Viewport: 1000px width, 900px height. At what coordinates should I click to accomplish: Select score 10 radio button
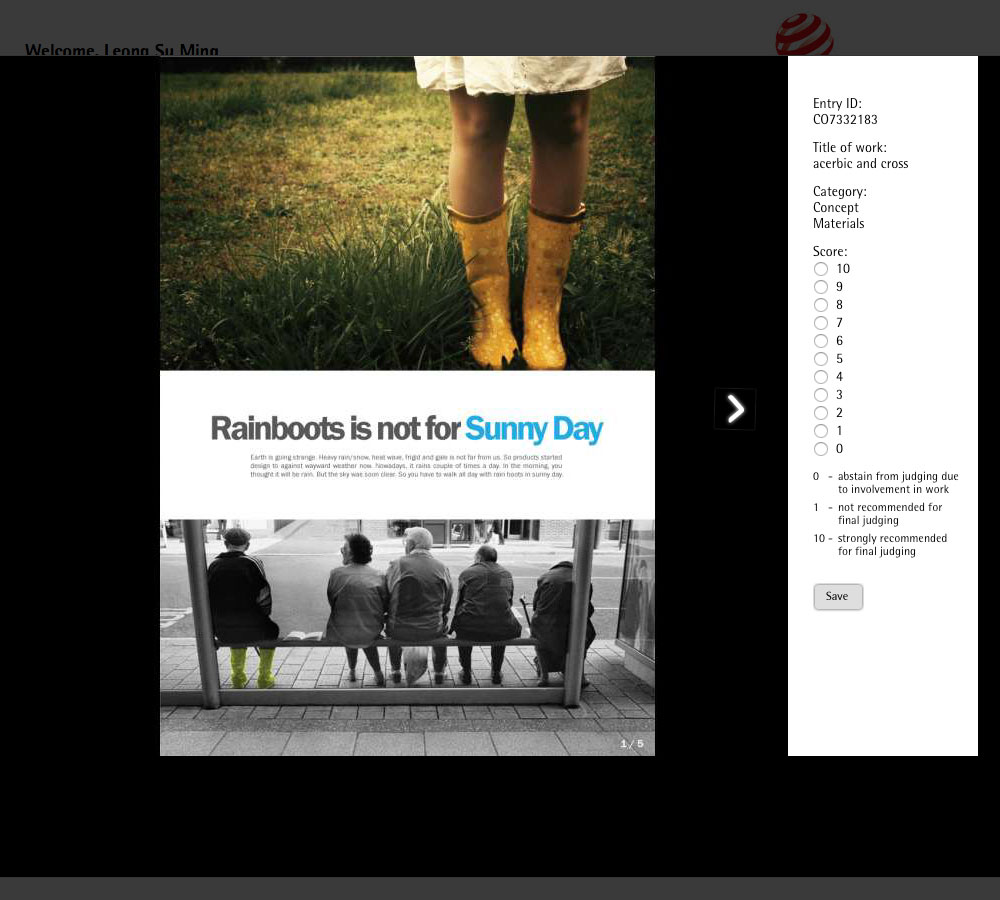pyautogui.click(x=821, y=269)
